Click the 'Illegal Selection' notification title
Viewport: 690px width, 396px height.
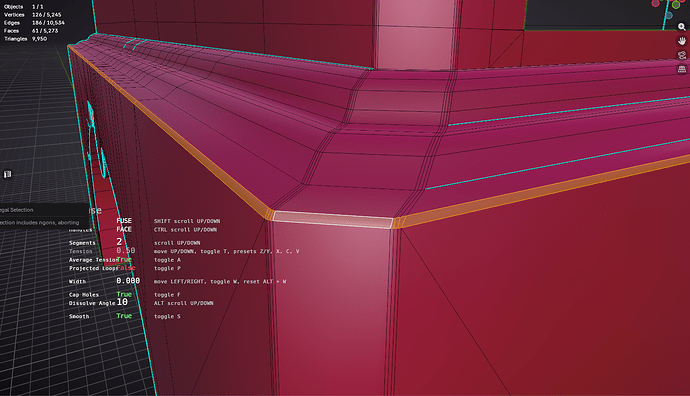[16, 210]
